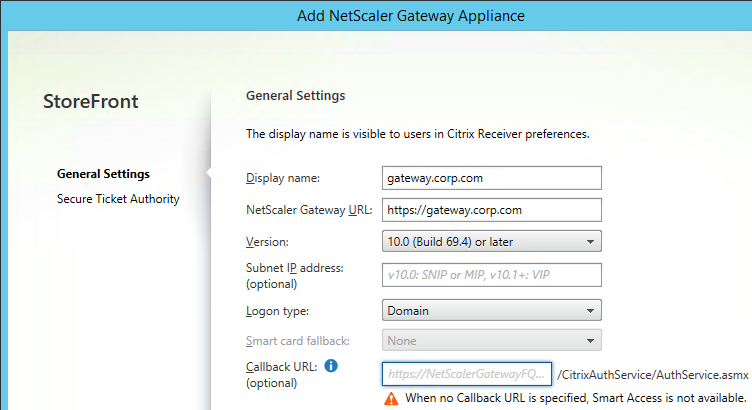752x410 pixels.
Task: Click the Callback URL label
Action: 282,367
